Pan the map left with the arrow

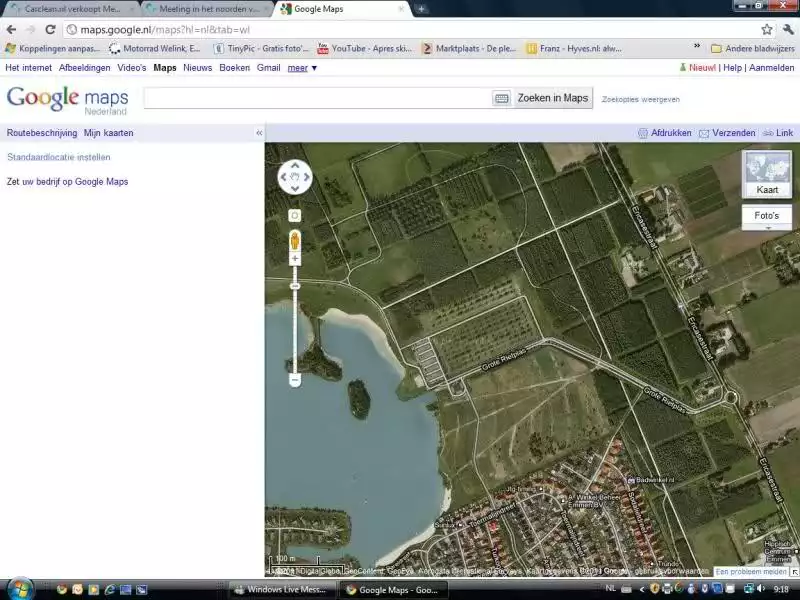[x=284, y=177]
